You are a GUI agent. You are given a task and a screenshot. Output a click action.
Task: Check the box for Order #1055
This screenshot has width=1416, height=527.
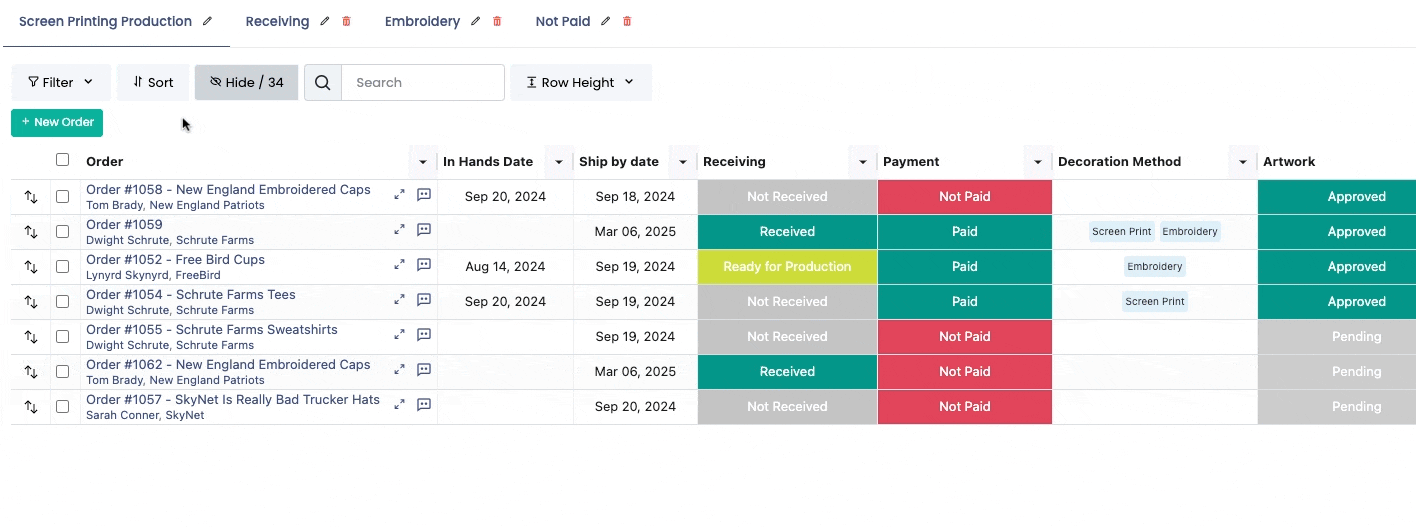[63, 337]
